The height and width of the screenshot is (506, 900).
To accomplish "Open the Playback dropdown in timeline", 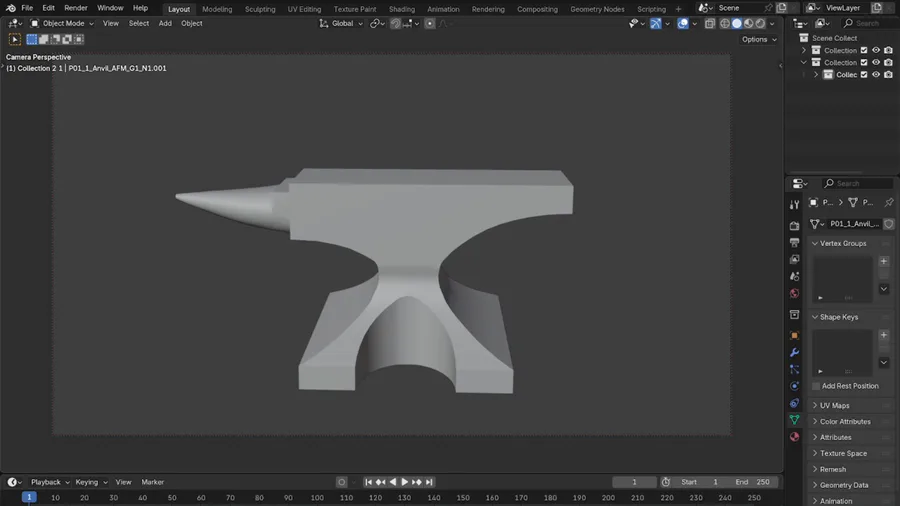I will click(x=49, y=482).
